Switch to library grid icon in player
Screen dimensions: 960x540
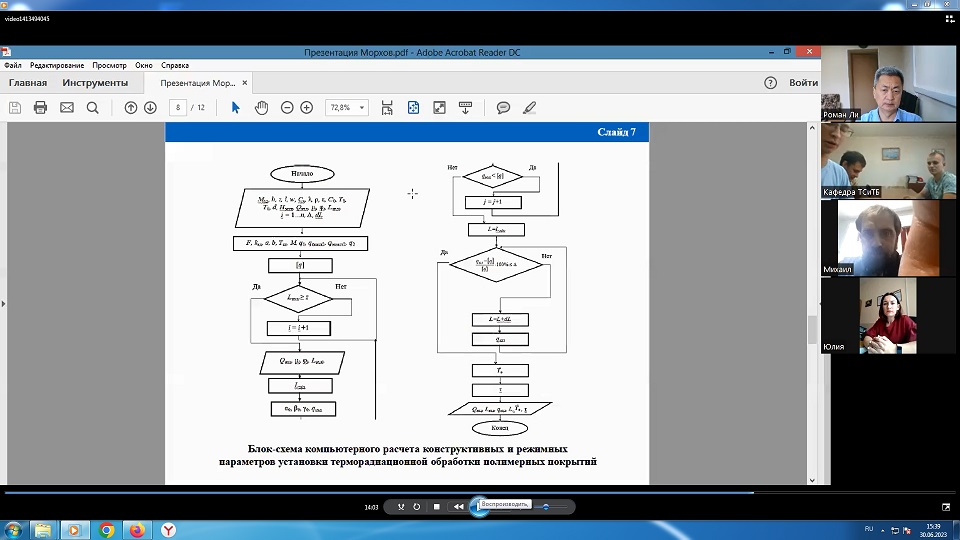[950, 19]
